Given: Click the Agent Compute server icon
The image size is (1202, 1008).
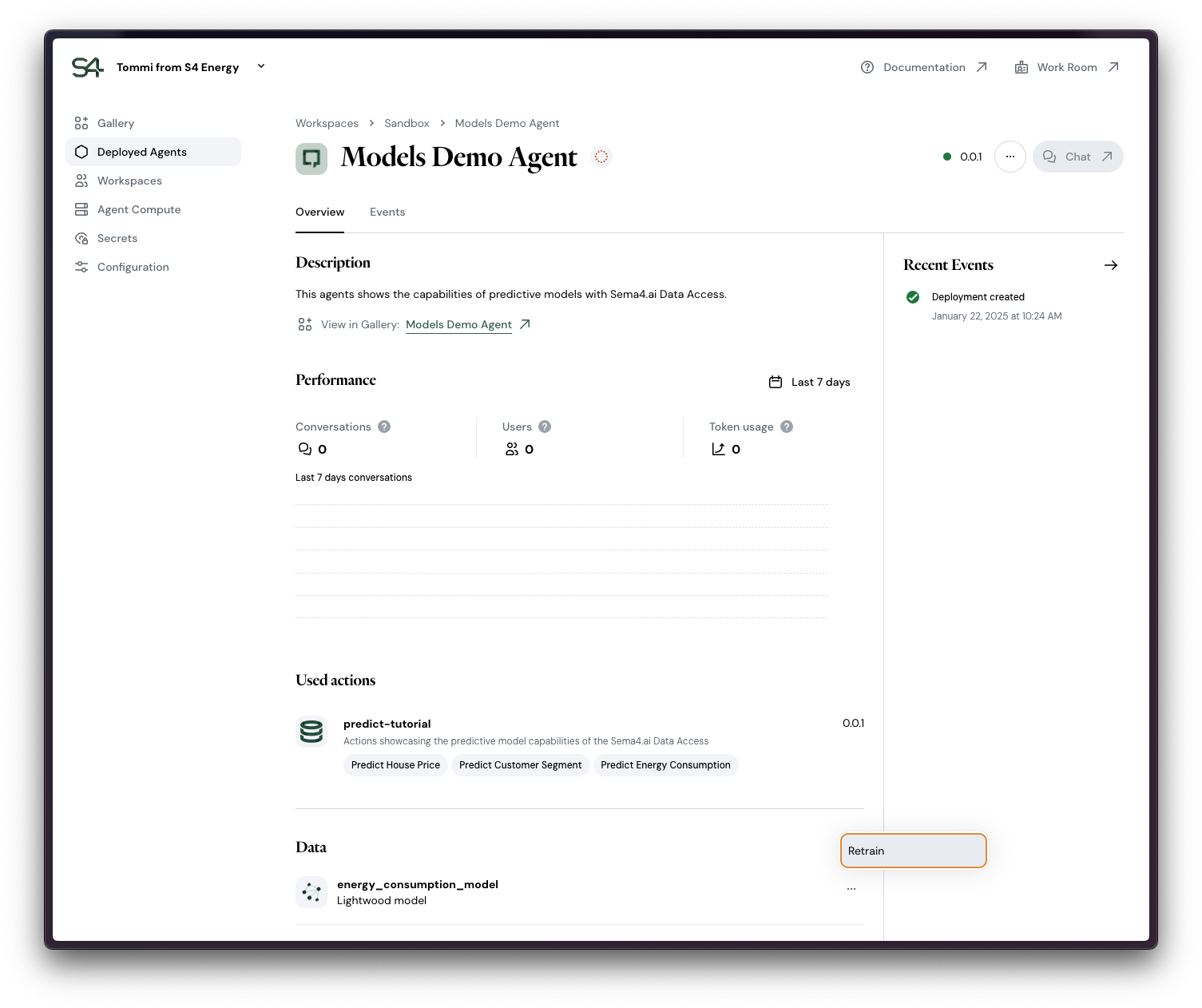Looking at the screenshot, I should (x=81, y=209).
